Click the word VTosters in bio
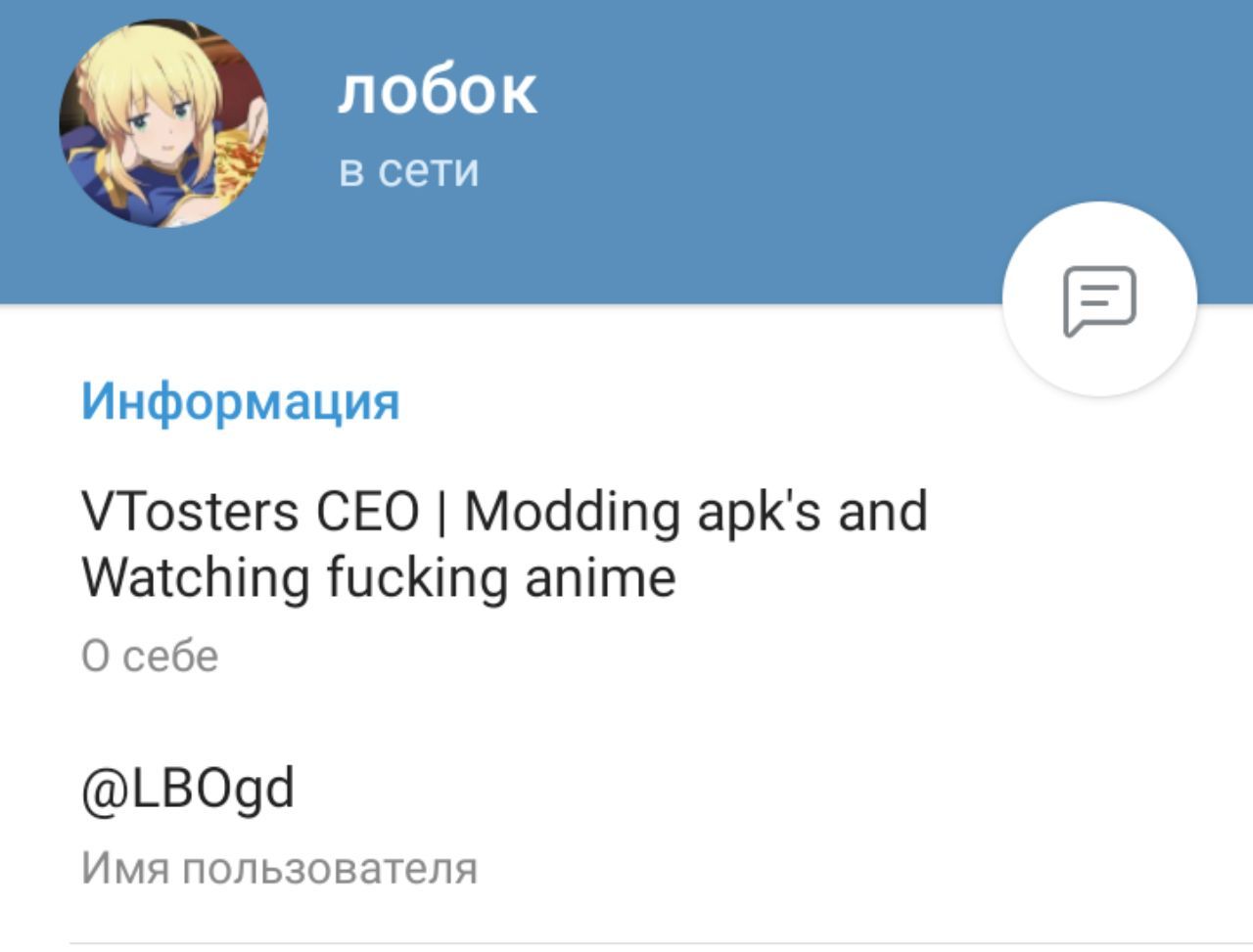Viewport: 1253px width, 952px height. click(190, 512)
